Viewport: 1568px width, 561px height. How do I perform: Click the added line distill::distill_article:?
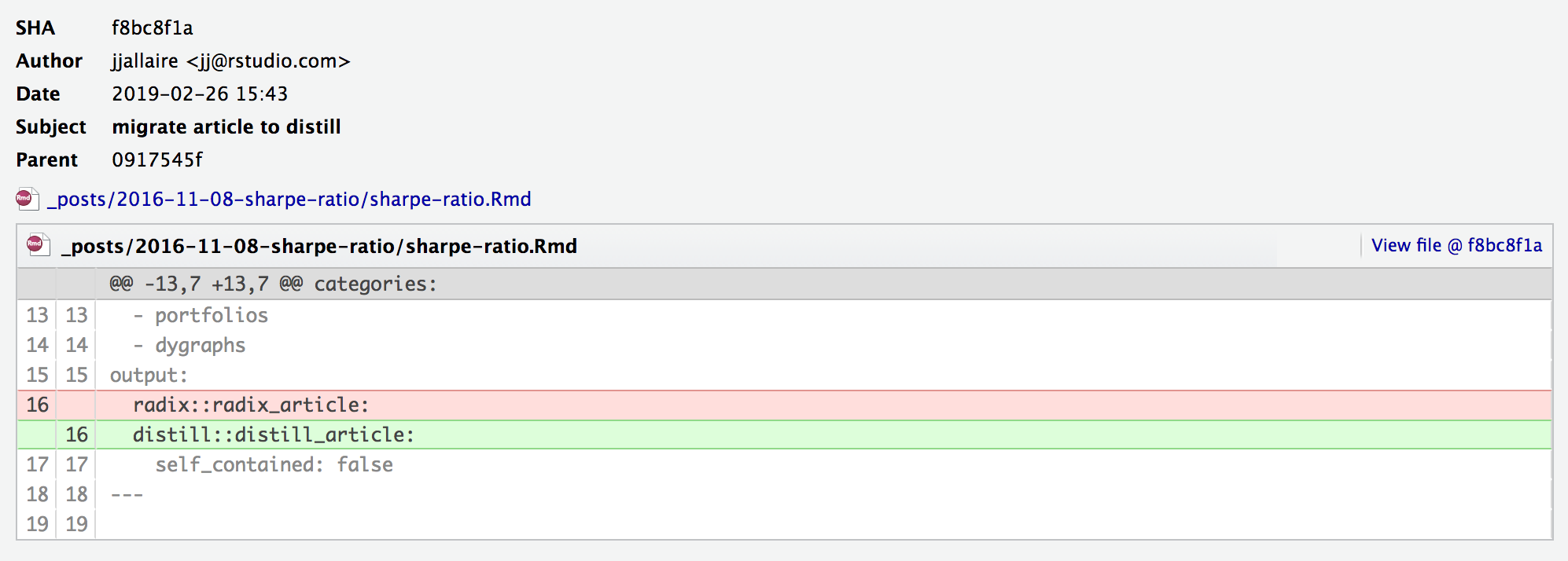pyautogui.click(x=273, y=435)
